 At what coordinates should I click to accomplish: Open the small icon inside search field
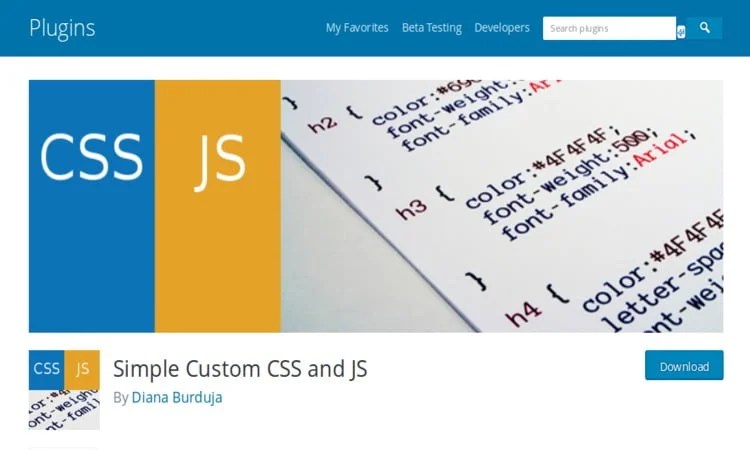[x=681, y=32]
